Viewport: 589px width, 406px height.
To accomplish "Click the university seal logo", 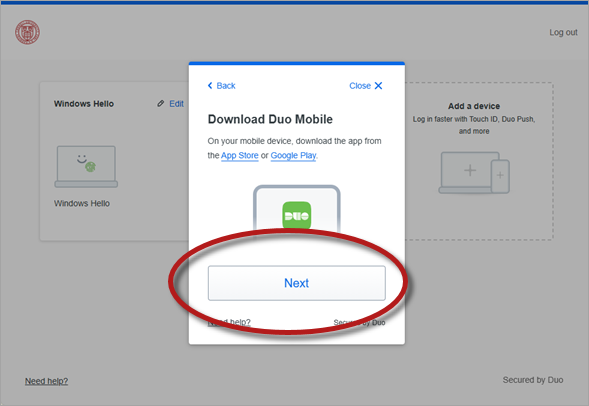I will click(27, 32).
